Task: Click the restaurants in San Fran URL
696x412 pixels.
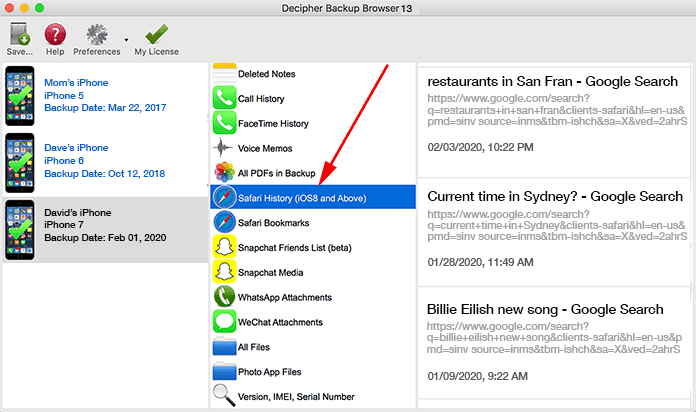Action: 557,110
